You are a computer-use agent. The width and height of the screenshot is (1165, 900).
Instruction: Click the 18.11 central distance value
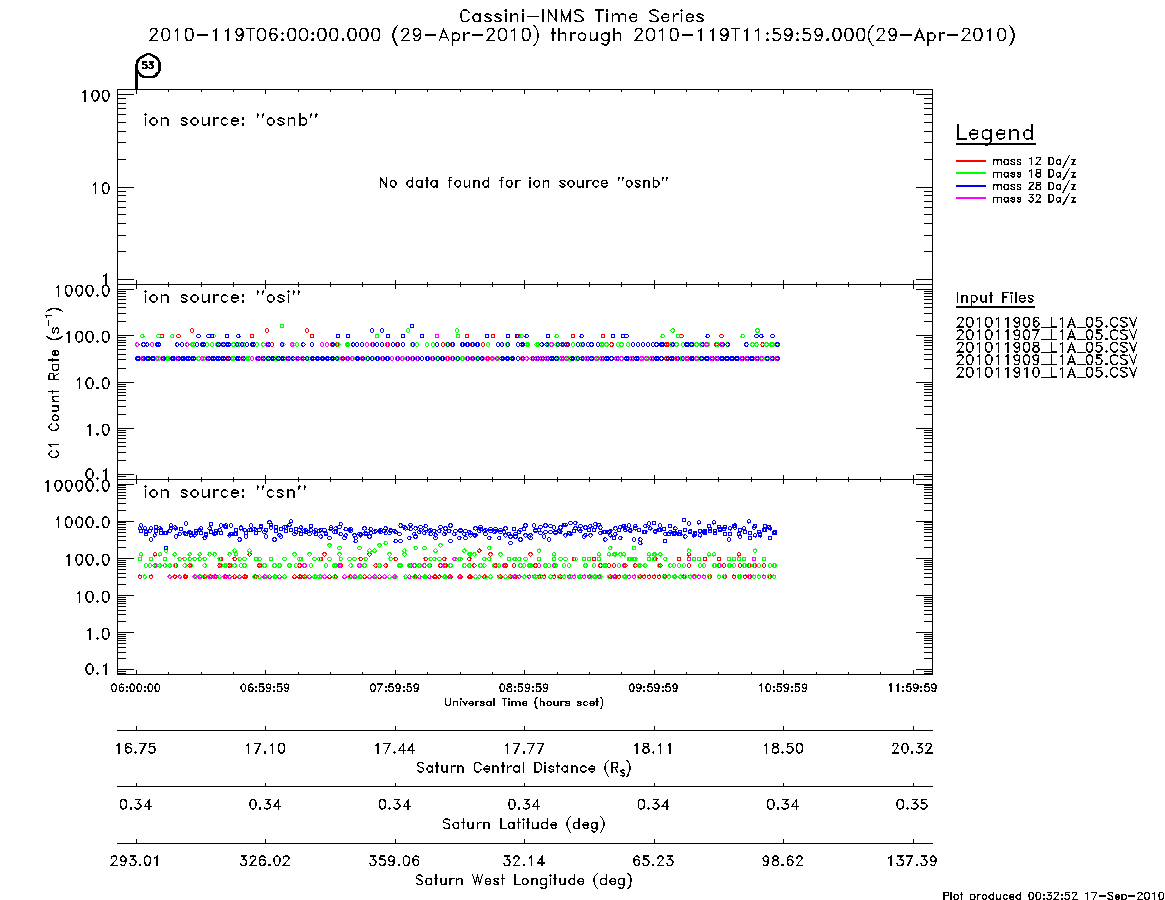(x=653, y=748)
